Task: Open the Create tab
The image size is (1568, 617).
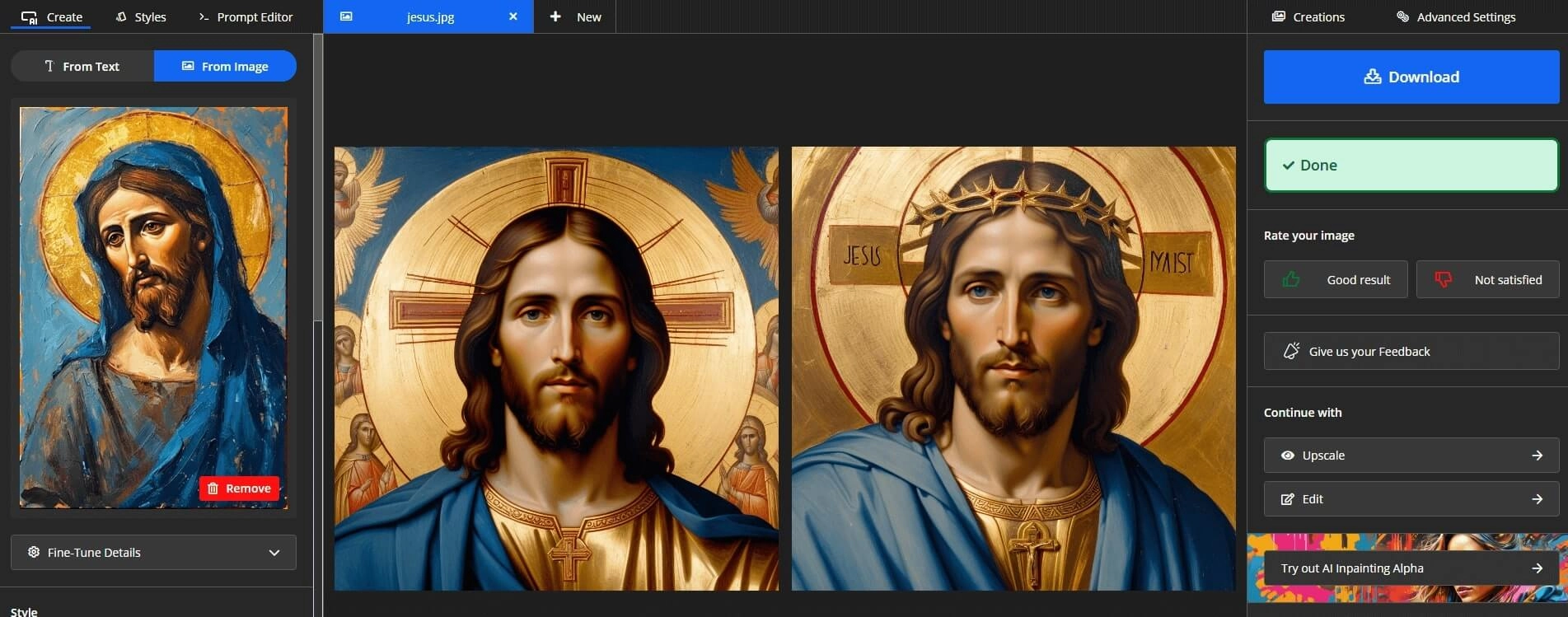Action: click(x=51, y=16)
